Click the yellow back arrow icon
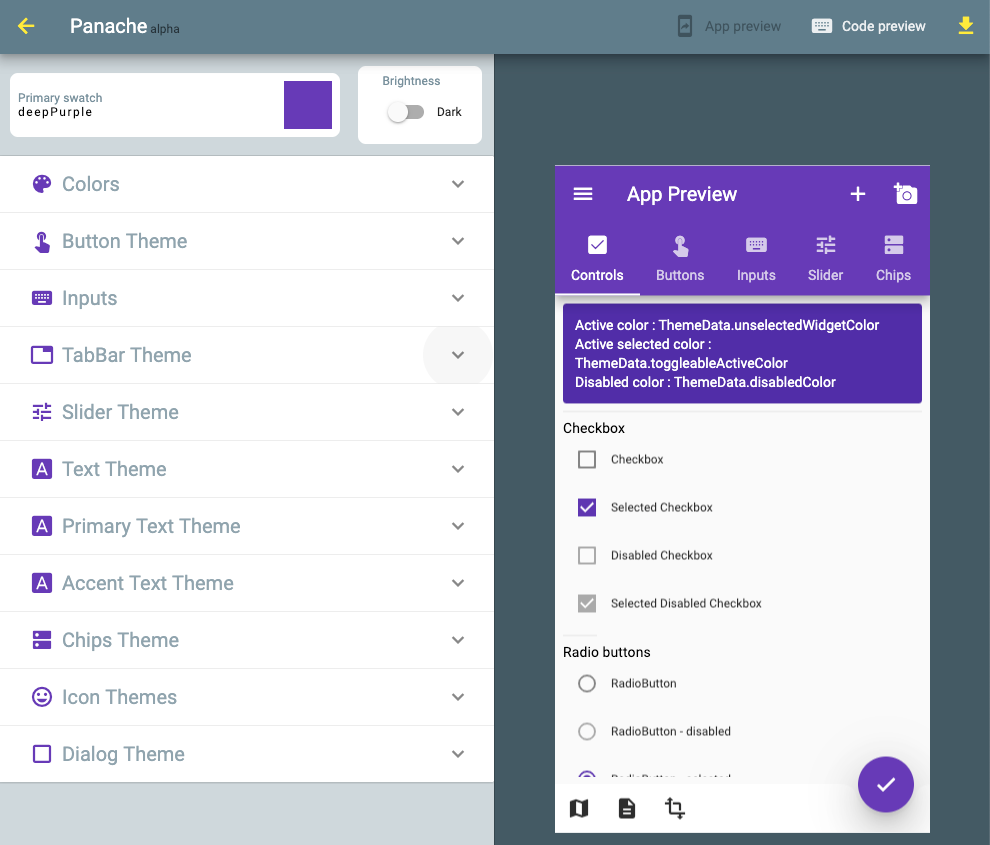 click(26, 26)
